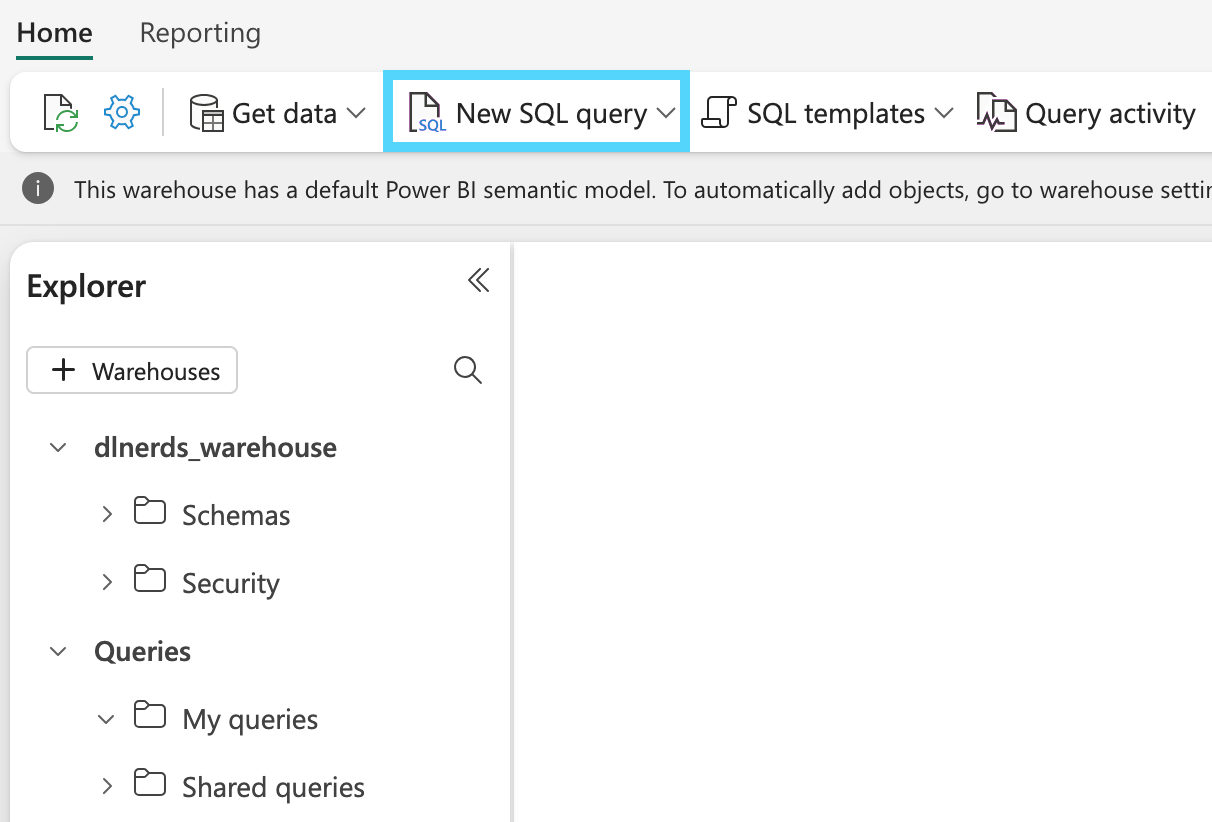Expand the Schemas folder

pos(107,514)
